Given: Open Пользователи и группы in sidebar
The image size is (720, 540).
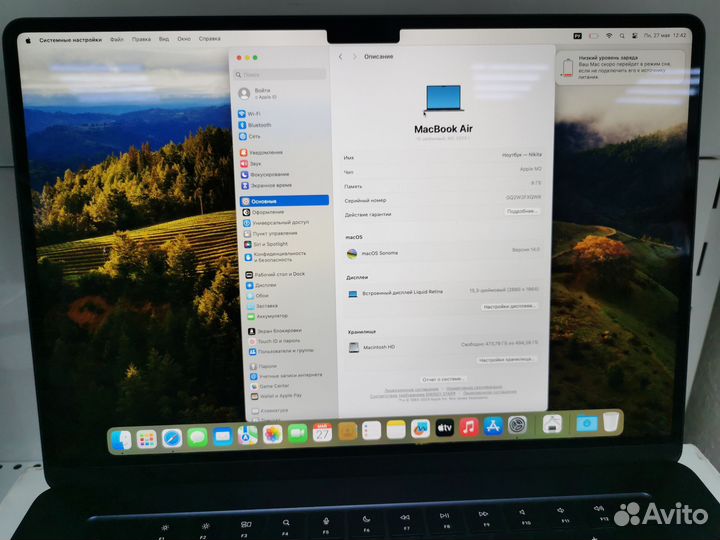Looking at the screenshot, I should [281, 351].
